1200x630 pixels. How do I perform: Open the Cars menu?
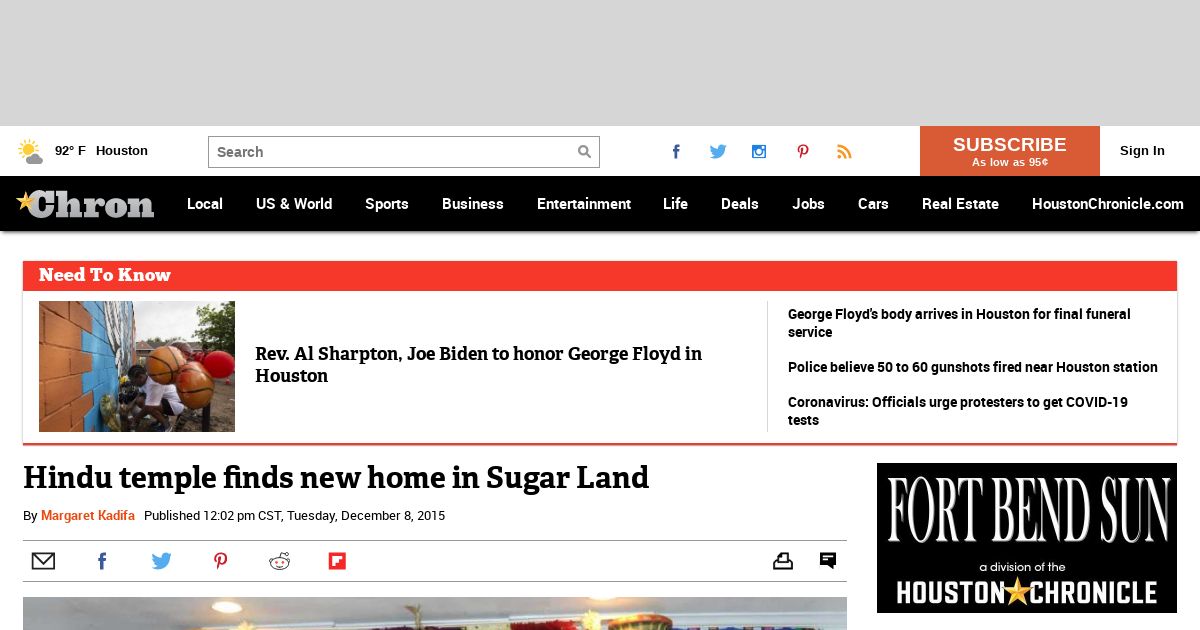[x=873, y=204]
